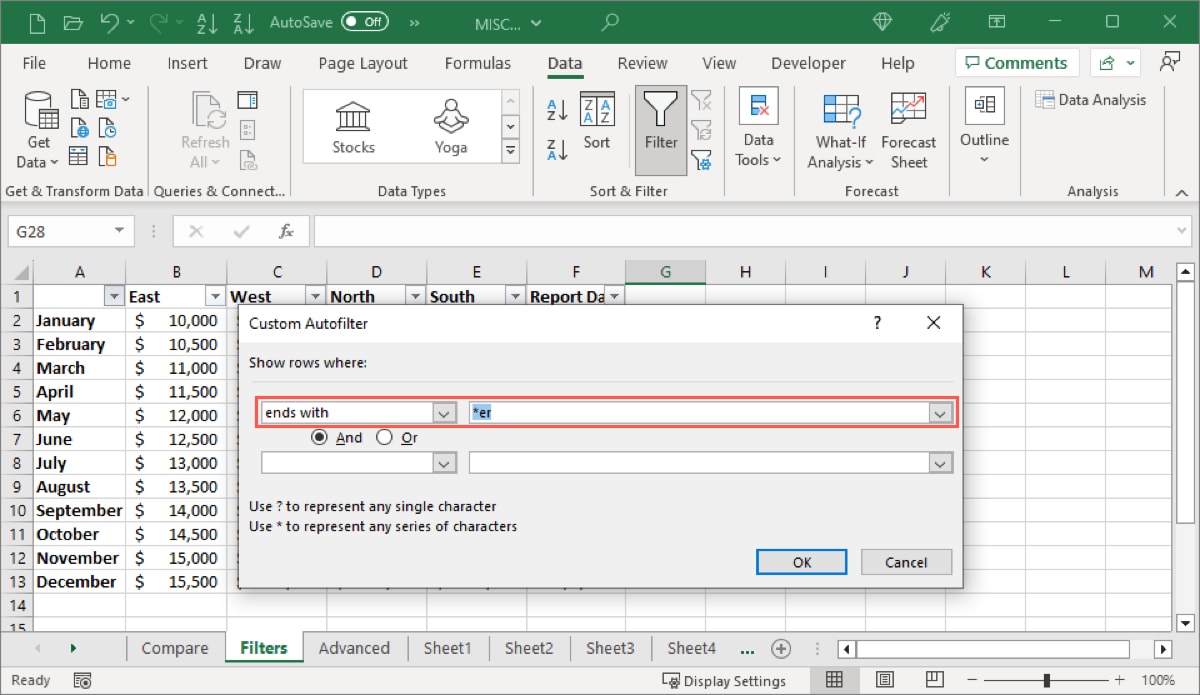Select the Yoga data type icon
1200x695 pixels.
450,125
